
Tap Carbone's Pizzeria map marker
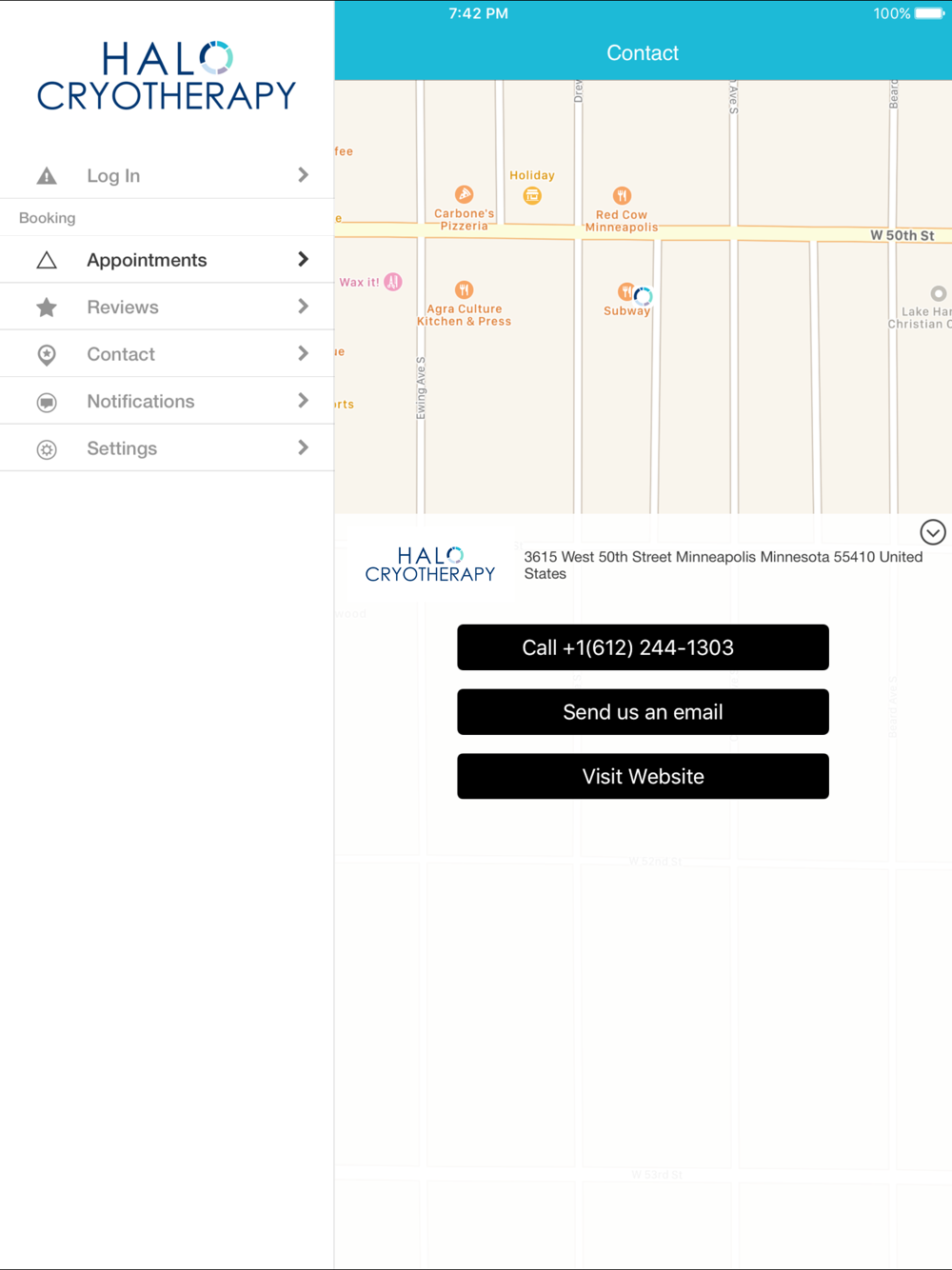(x=464, y=194)
